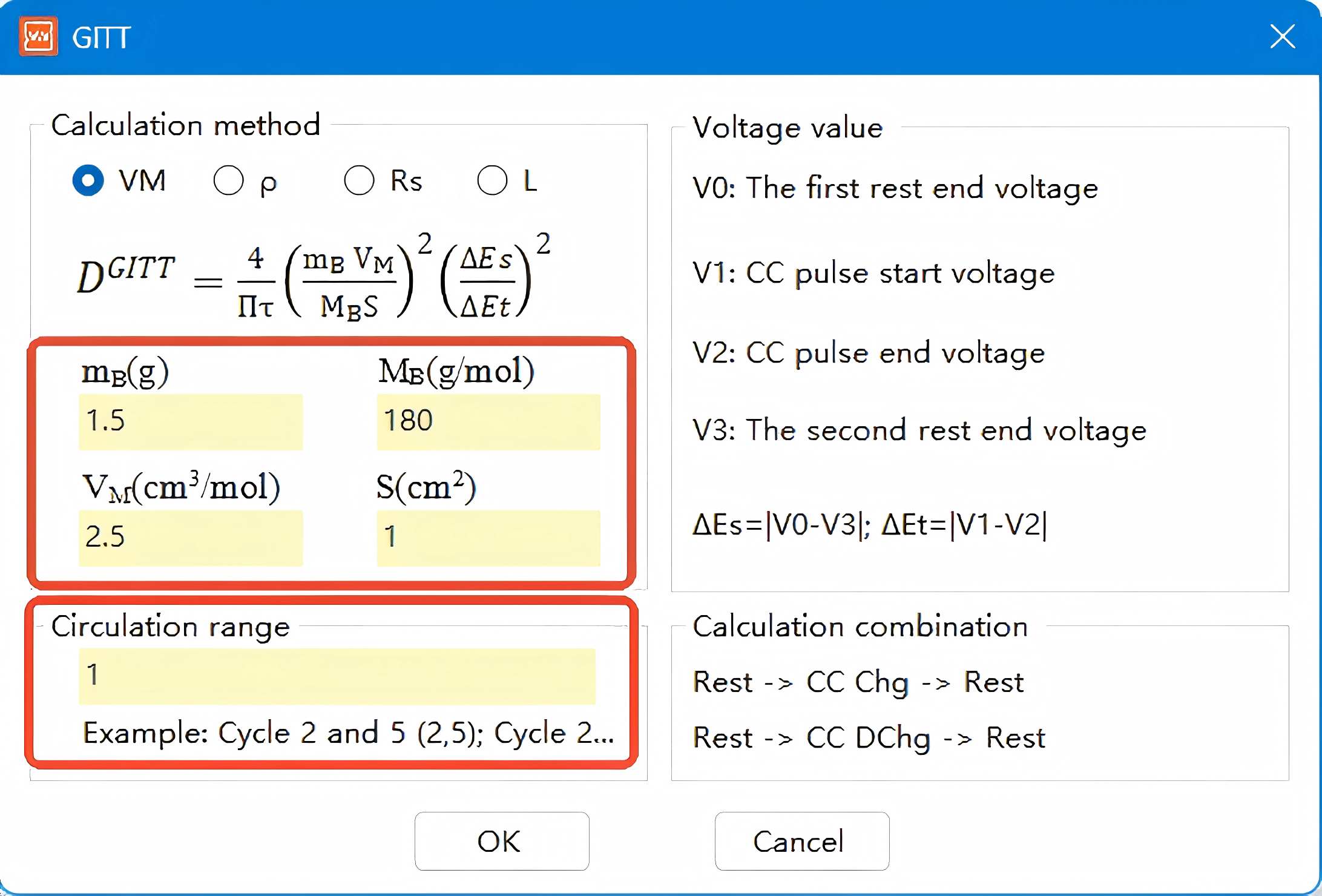This screenshot has width=1322, height=896.
Task: Select the ρ calculation method radio button
Action: pos(228,180)
